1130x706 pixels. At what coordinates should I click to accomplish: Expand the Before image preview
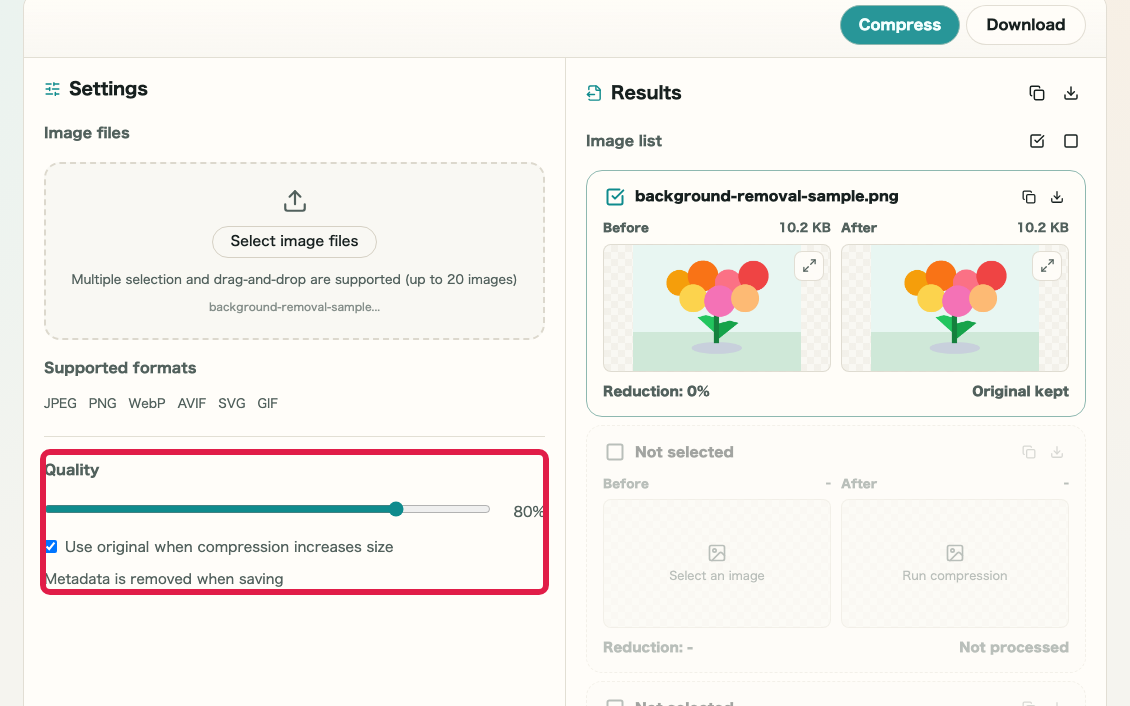click(x=809, y=266)
